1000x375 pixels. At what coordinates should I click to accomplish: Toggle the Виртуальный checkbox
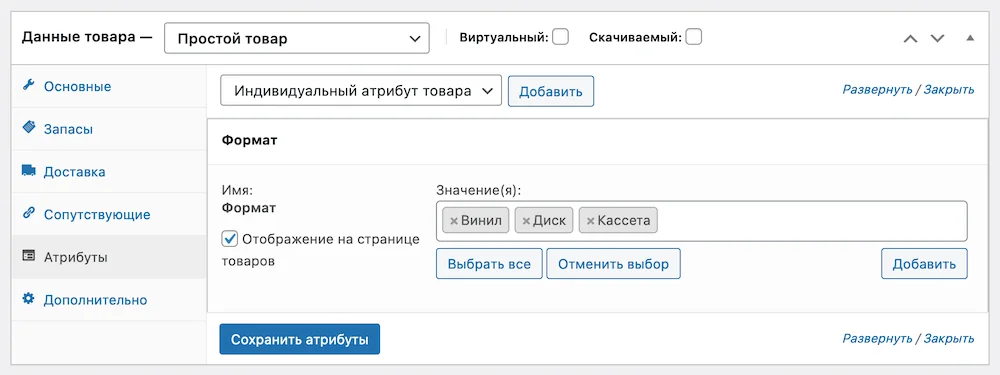561,37
